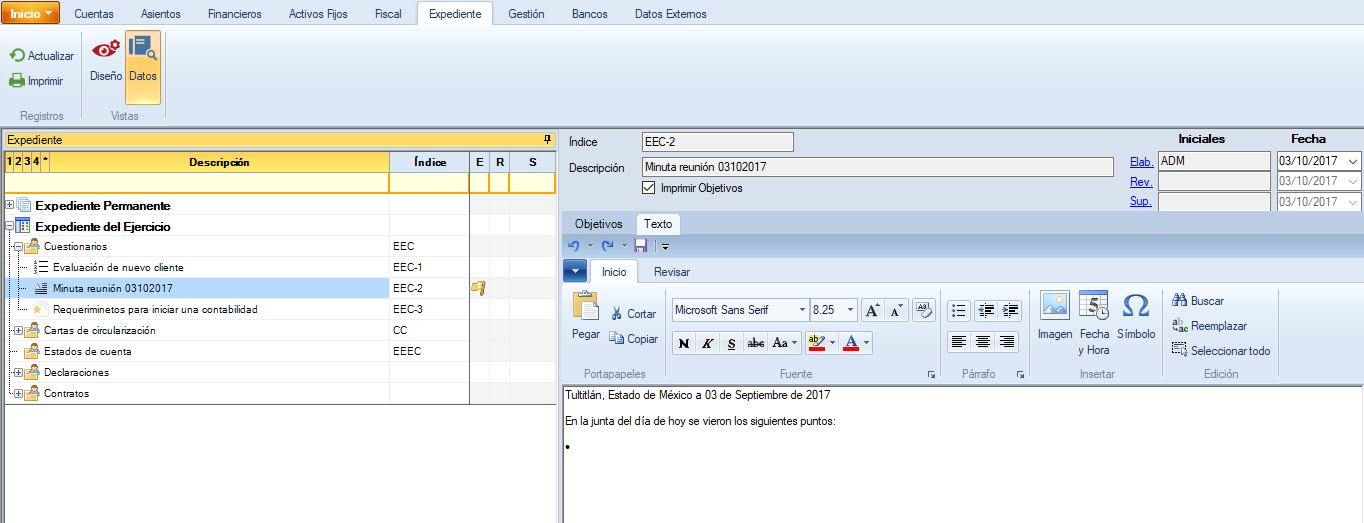Toggle italic formatting button
The width and height of the screenshot is (1364, 523).
(x=708, y=343)
